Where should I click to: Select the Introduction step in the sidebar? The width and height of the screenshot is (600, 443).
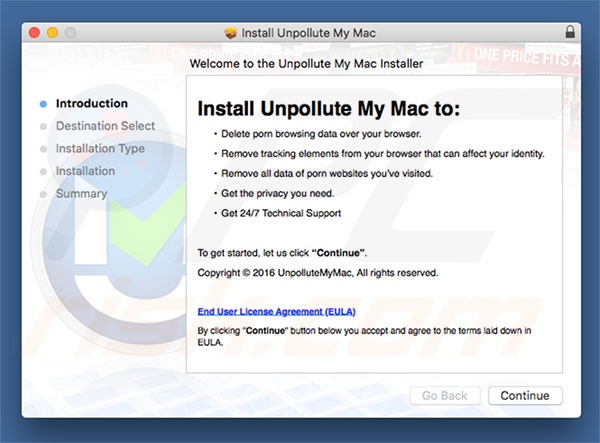pos(91,103)
